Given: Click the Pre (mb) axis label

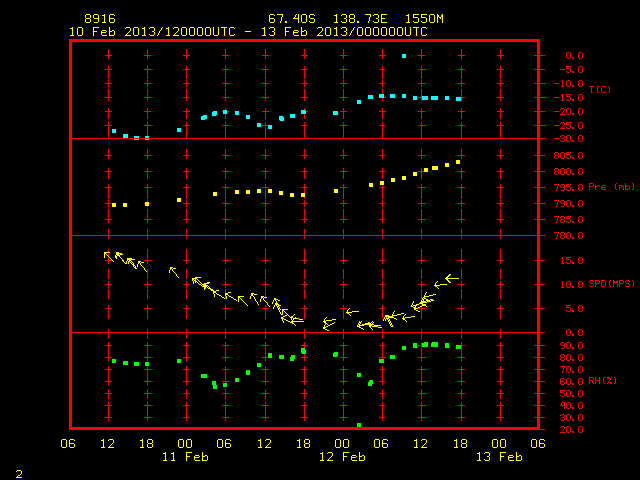Looking at the screenshot, I should coord(611,187).
